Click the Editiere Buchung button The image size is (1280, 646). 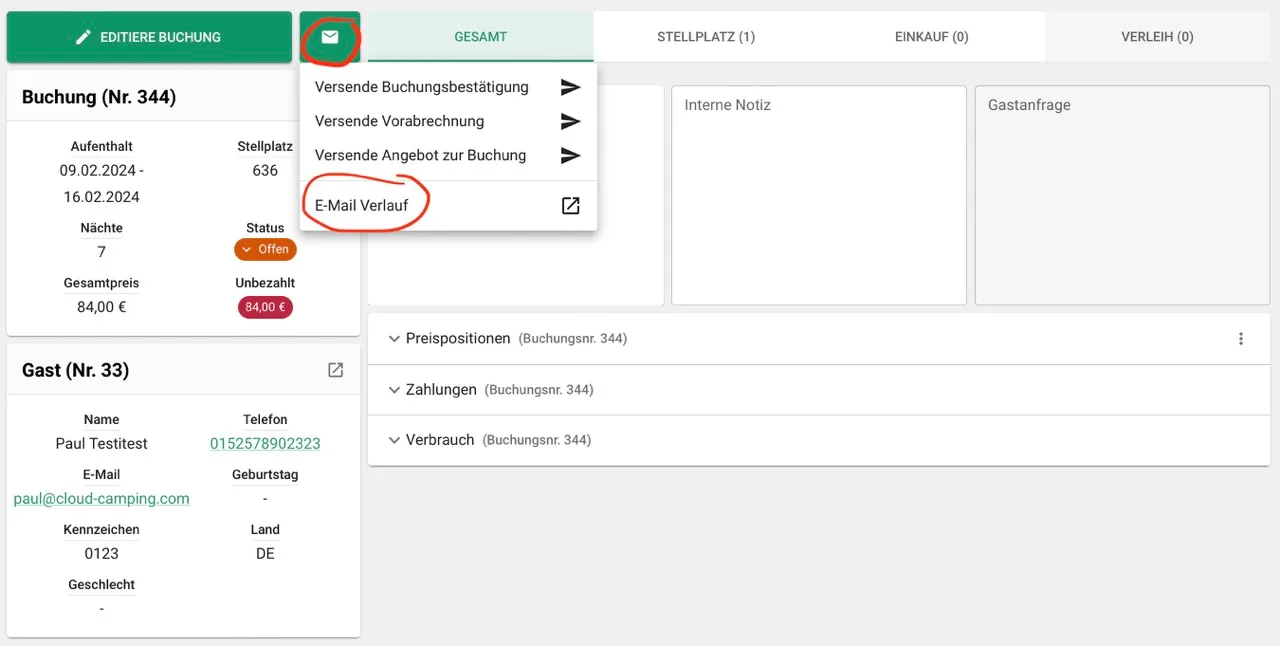coord(149,37)
